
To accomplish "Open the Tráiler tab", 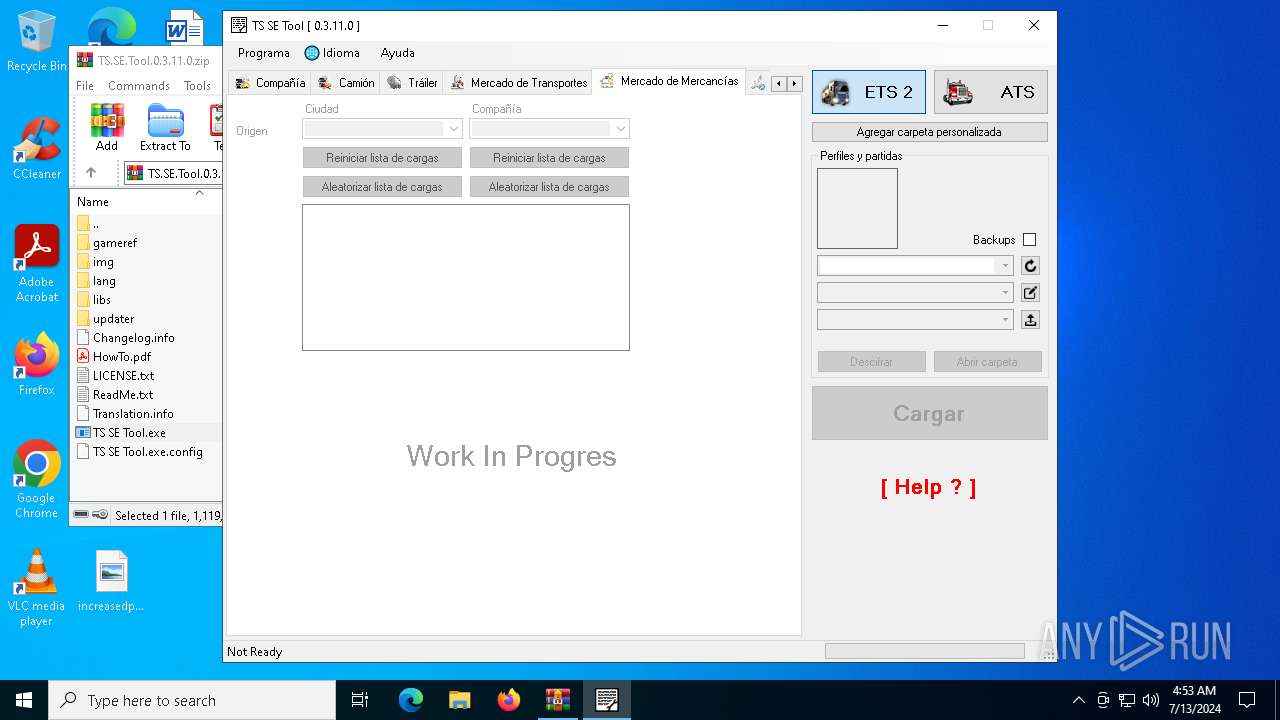I will coord(412,83).
